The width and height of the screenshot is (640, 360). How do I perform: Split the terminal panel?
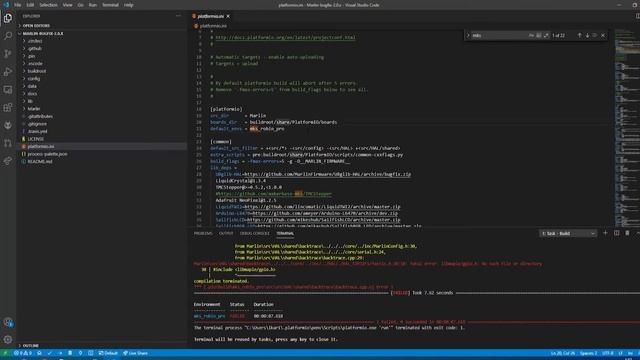[x=616, y=233]
